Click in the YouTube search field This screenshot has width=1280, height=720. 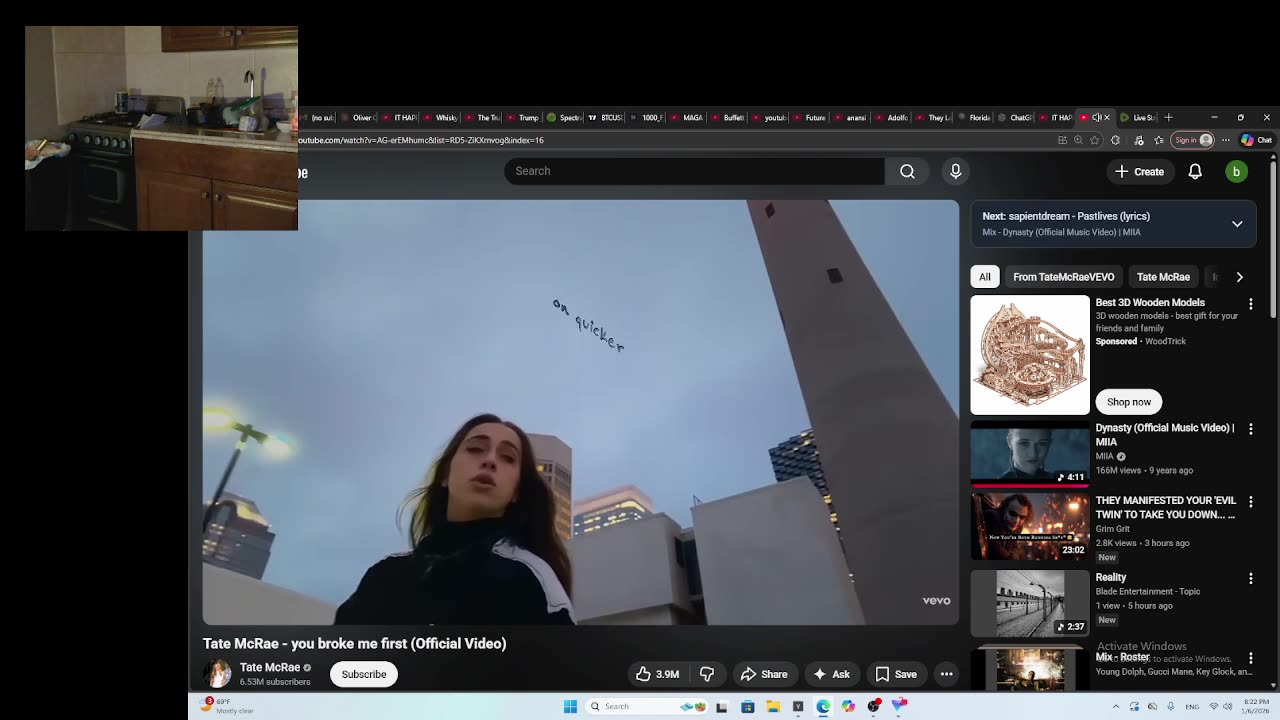point(694,171)
